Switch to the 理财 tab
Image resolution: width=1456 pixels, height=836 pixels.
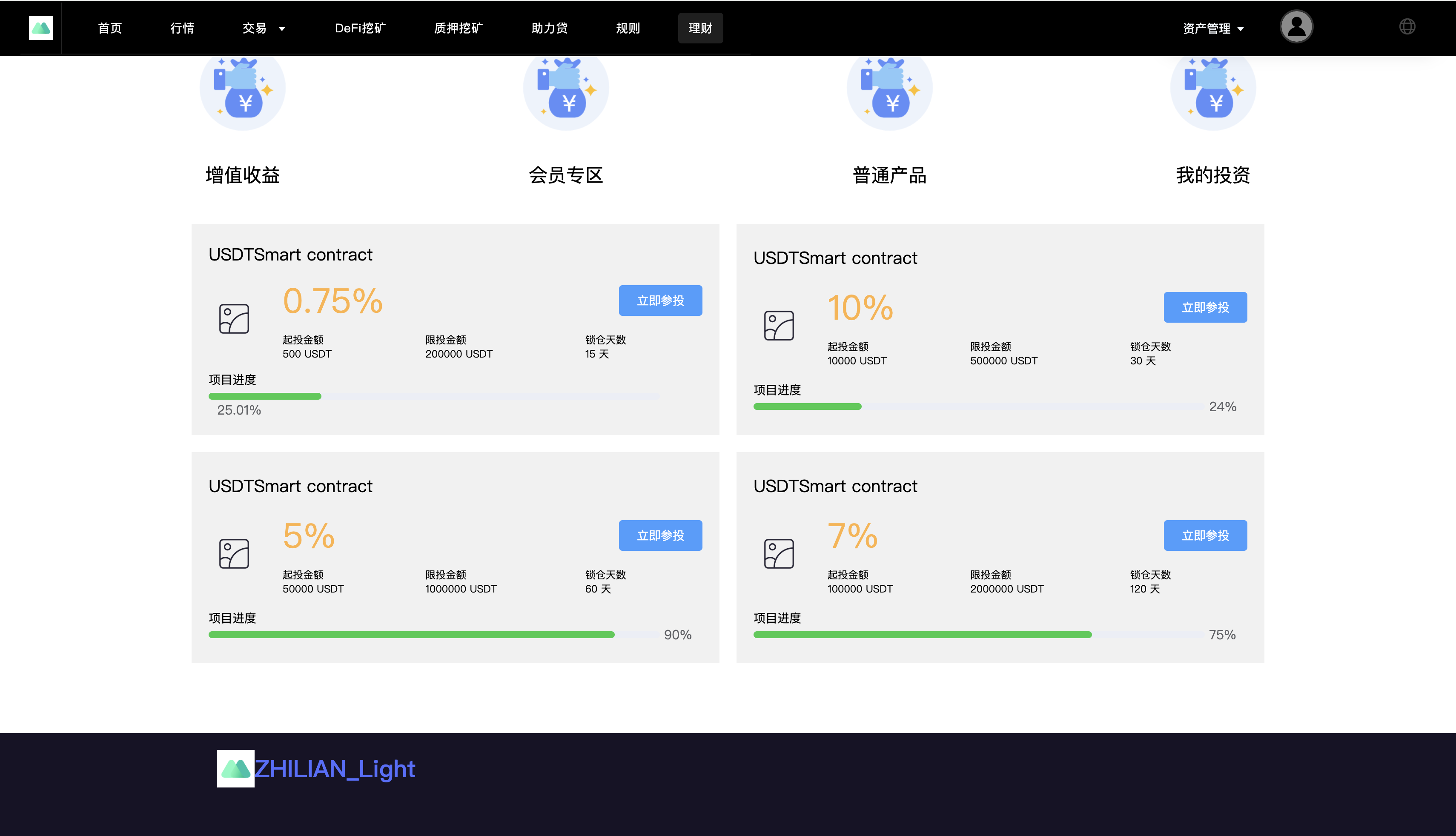(x=700, y=28)
